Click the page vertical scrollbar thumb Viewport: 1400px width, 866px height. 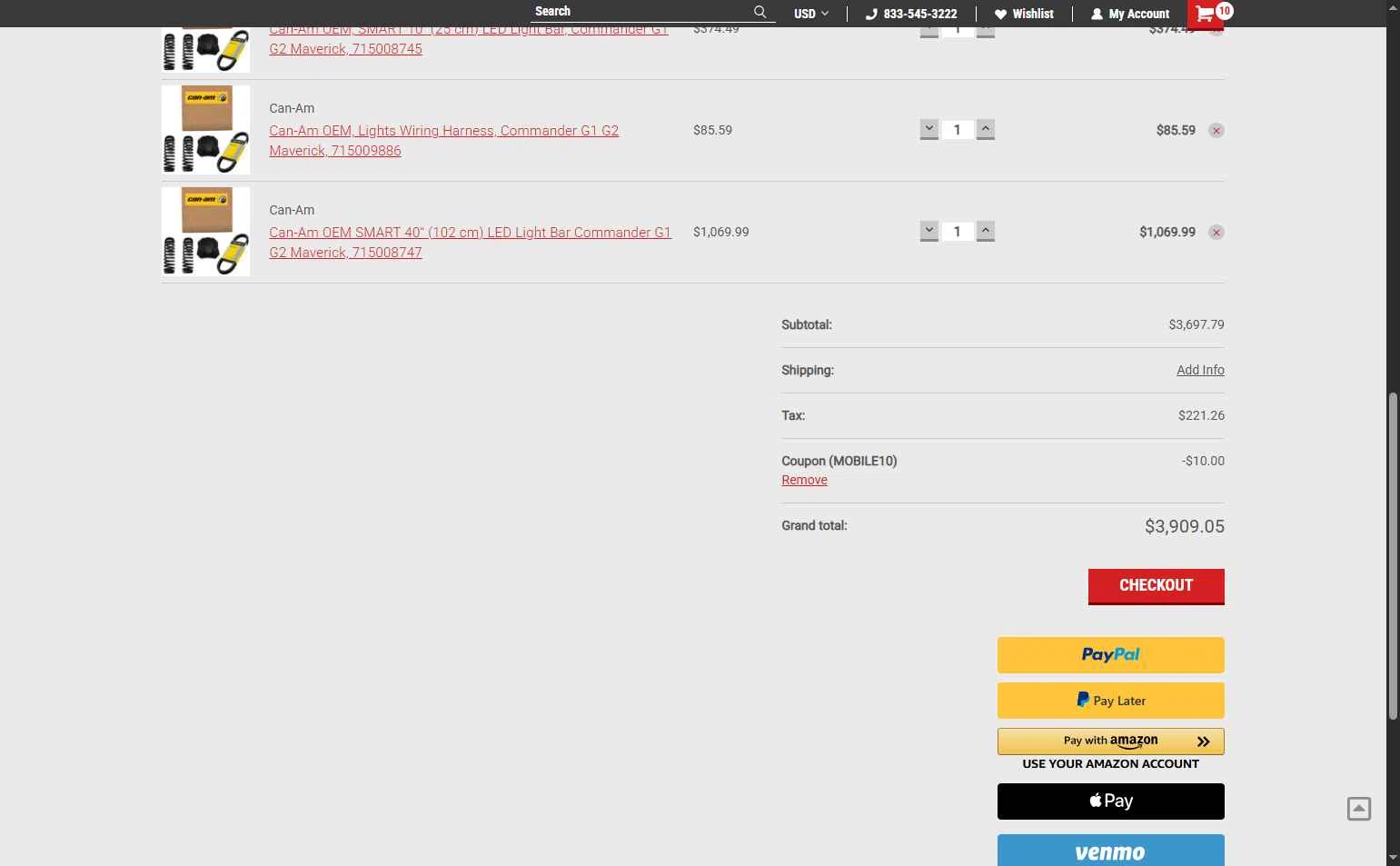pos(1393,556)
